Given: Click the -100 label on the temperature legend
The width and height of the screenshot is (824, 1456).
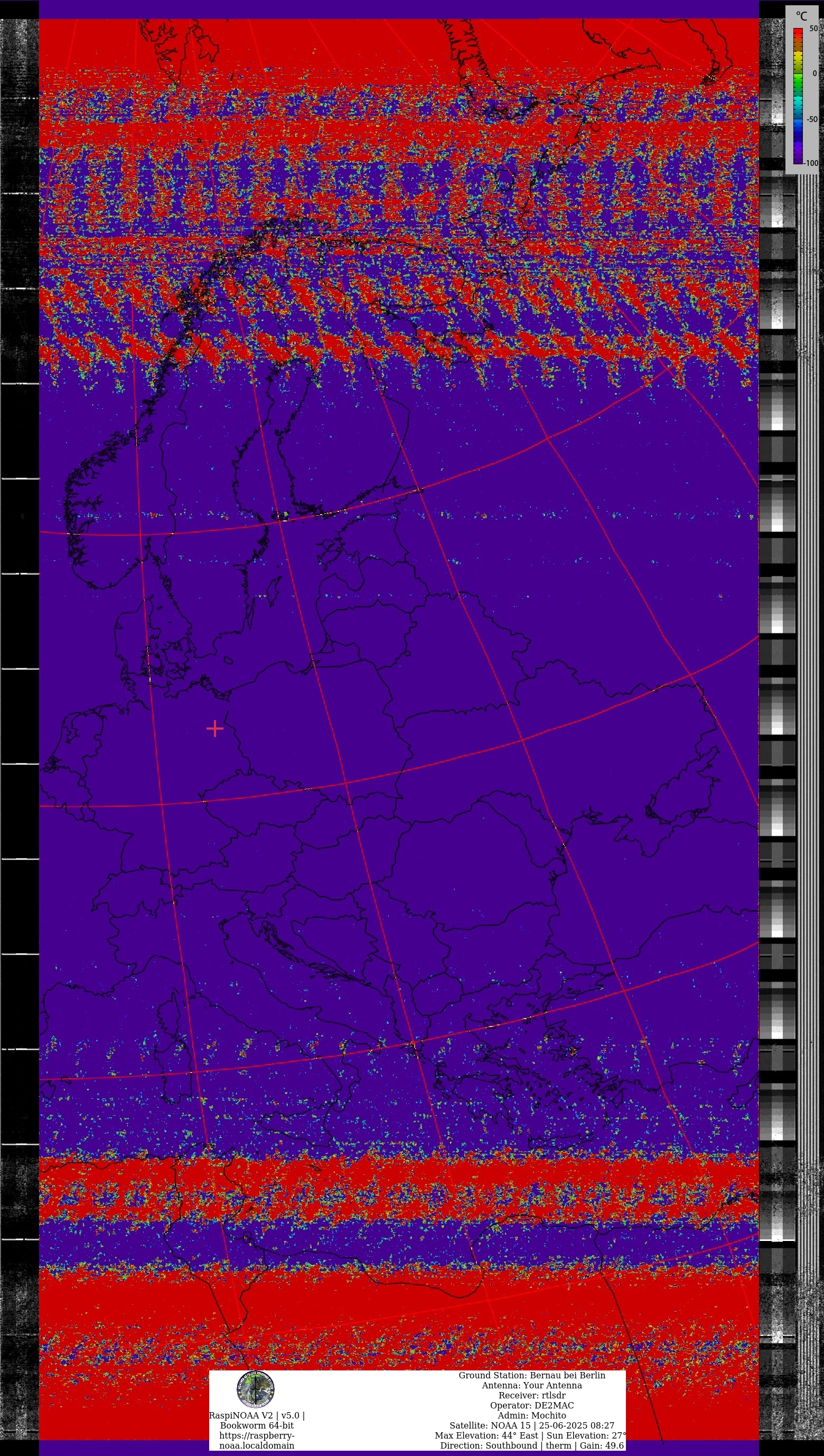Looking at the screenshot, I should click(811, 163).
